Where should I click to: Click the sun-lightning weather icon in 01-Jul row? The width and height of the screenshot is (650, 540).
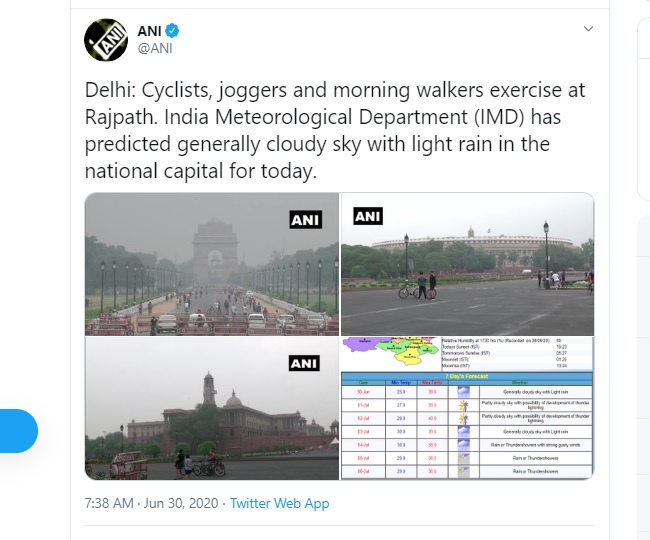pos(463,405)
